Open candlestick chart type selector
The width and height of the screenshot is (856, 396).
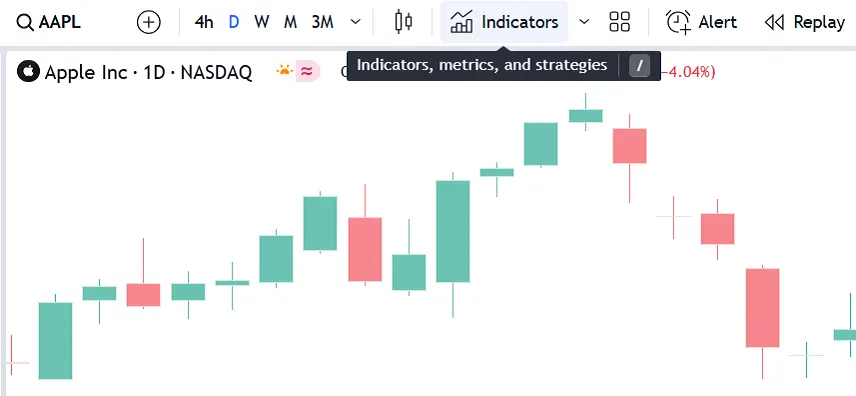(x=403, y=22)
